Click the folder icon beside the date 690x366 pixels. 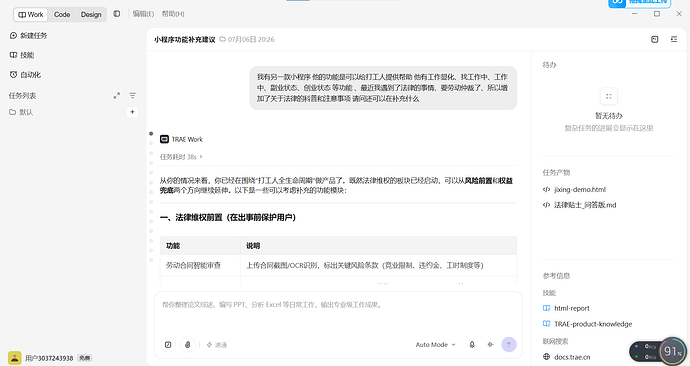[223, 39]
